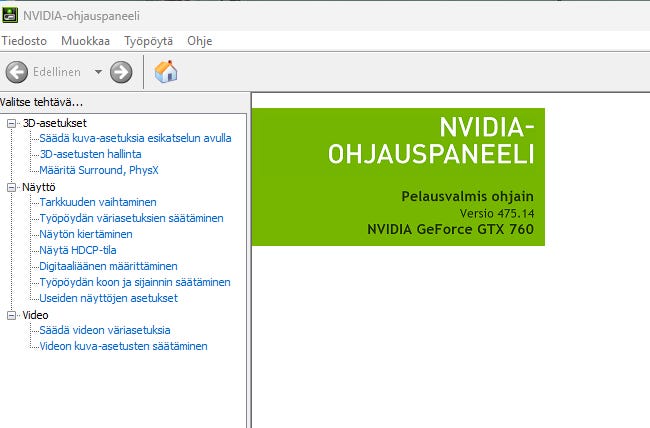The image size is (650, 428).
Task: Open Tarkkuuden vaihtaminen
Action: click(98, 202)
